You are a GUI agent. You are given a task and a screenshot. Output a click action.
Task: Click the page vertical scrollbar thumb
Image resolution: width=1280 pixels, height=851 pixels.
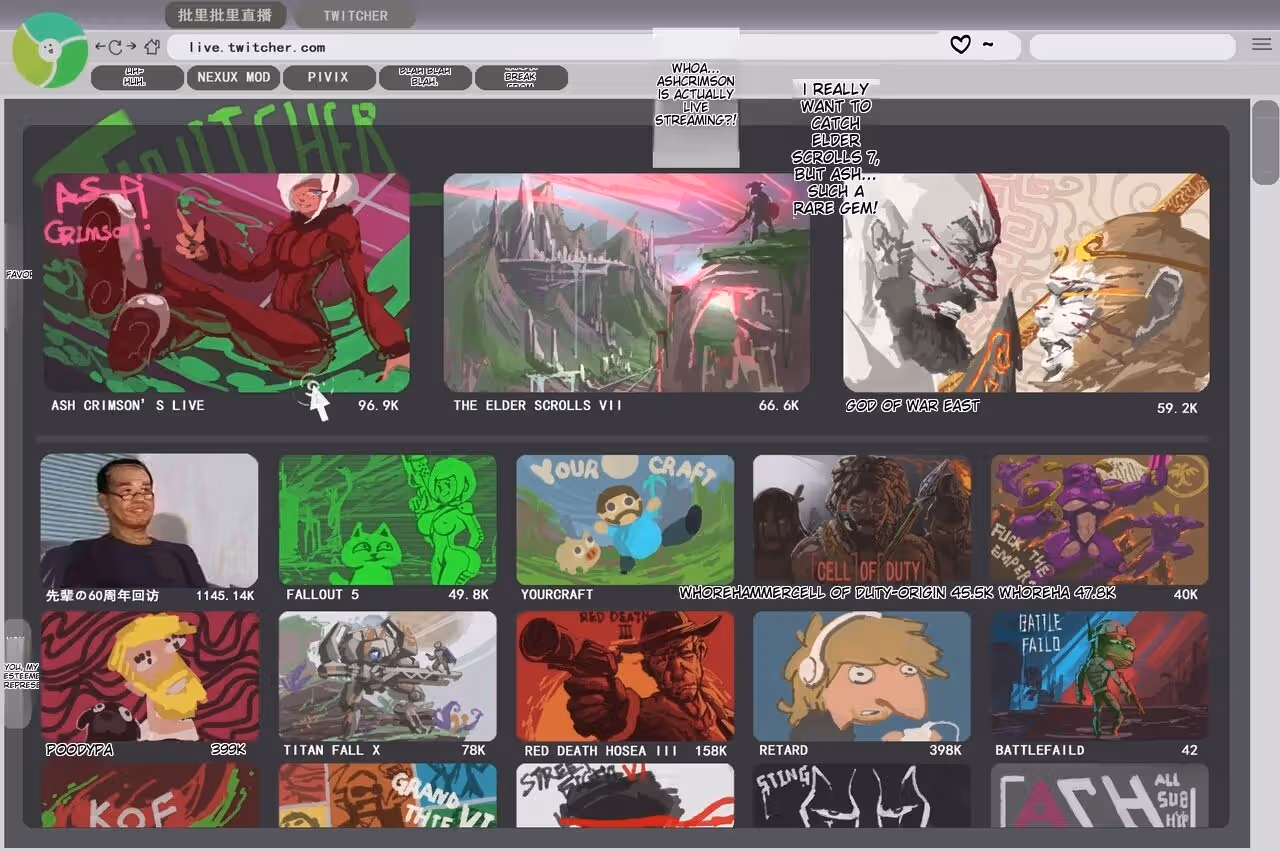tap(1265, 142)
